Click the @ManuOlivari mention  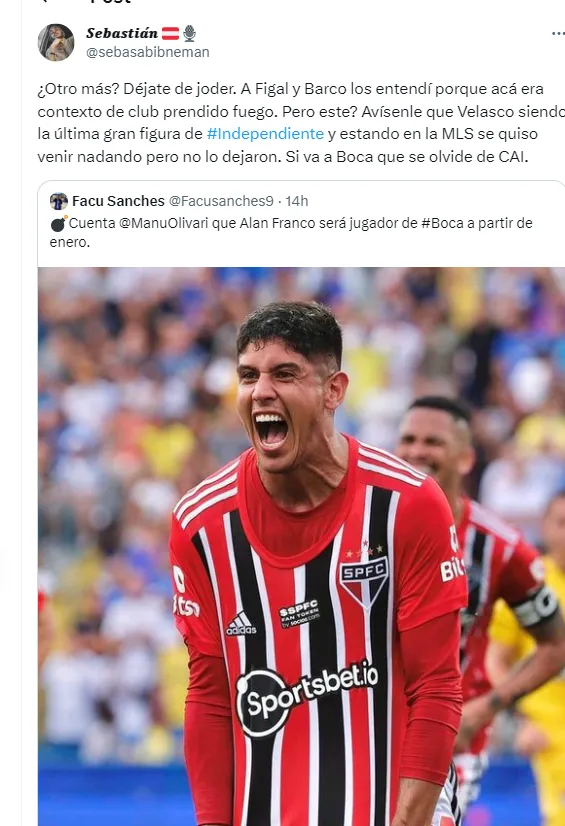[165, 223]
